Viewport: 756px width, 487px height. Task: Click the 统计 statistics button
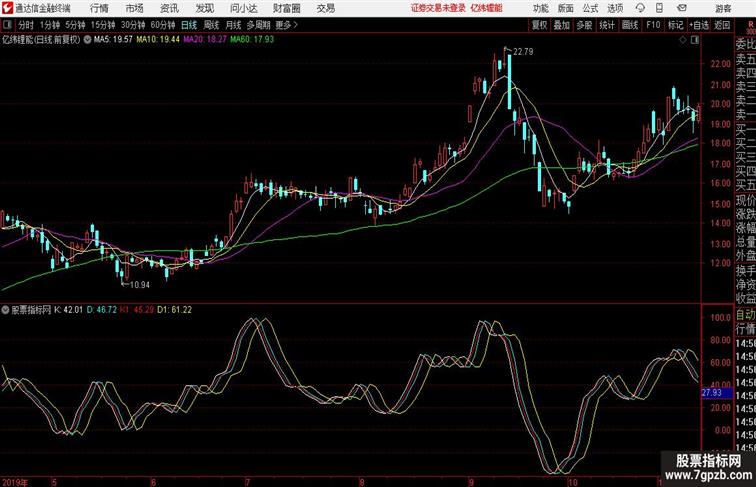click(607, 25)
